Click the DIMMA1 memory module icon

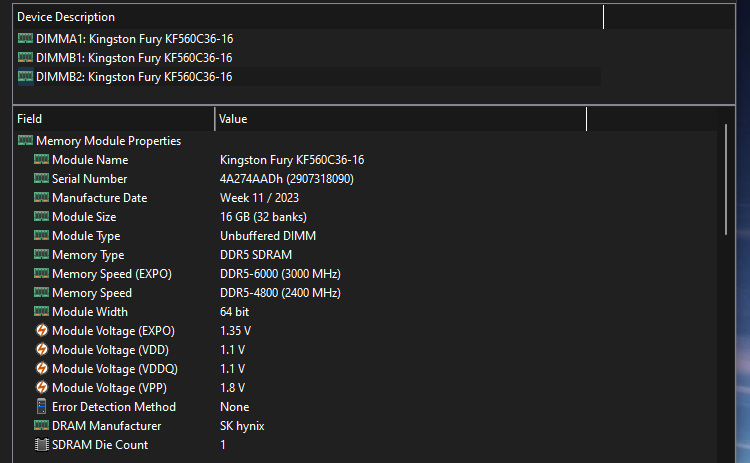pyautogui.click(x=25, y=39)
